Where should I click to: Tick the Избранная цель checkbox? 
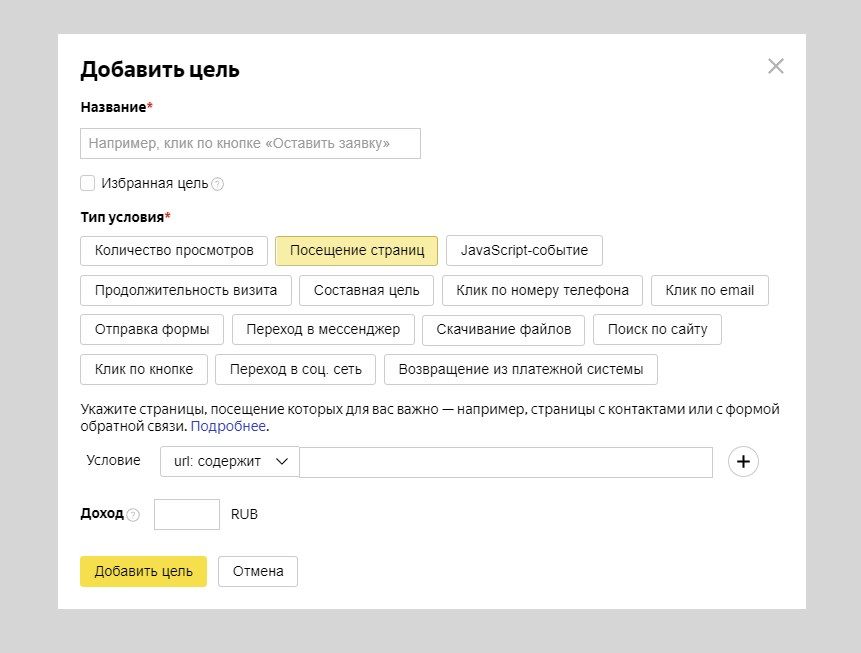[88, 183]
